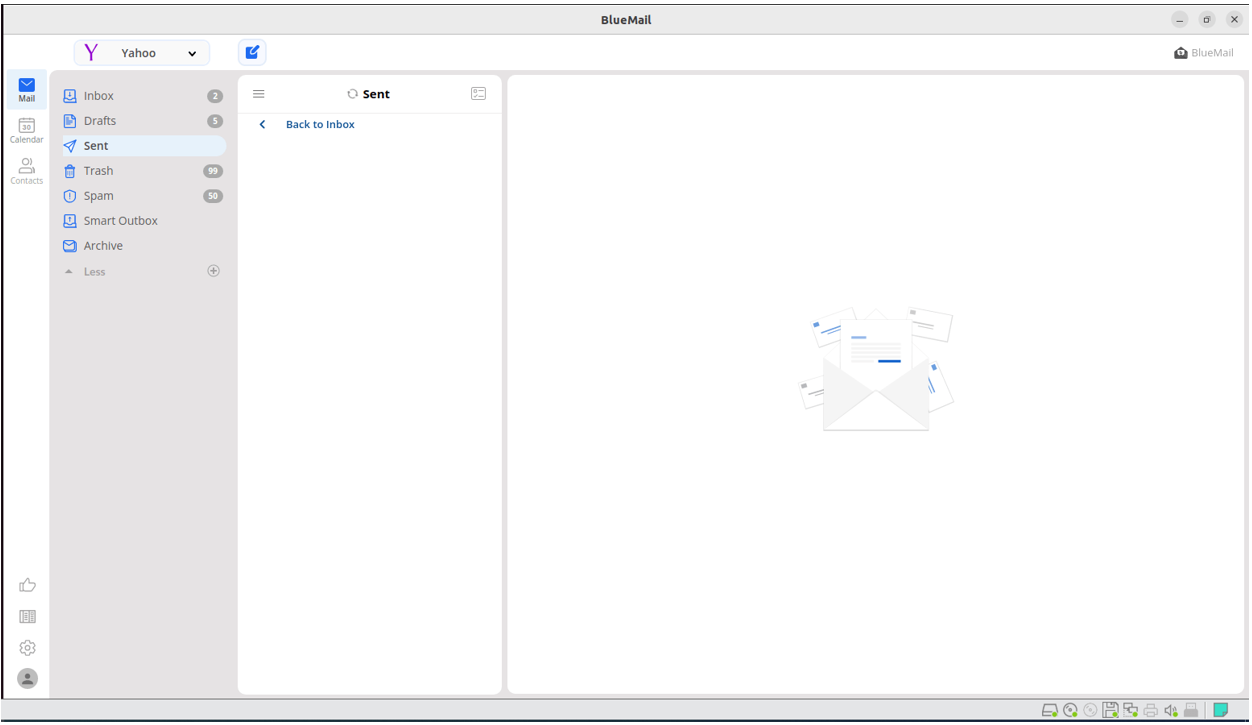Open the Inbox folder
Viewport: 1252px width, 725px height.
coord(143,96)
